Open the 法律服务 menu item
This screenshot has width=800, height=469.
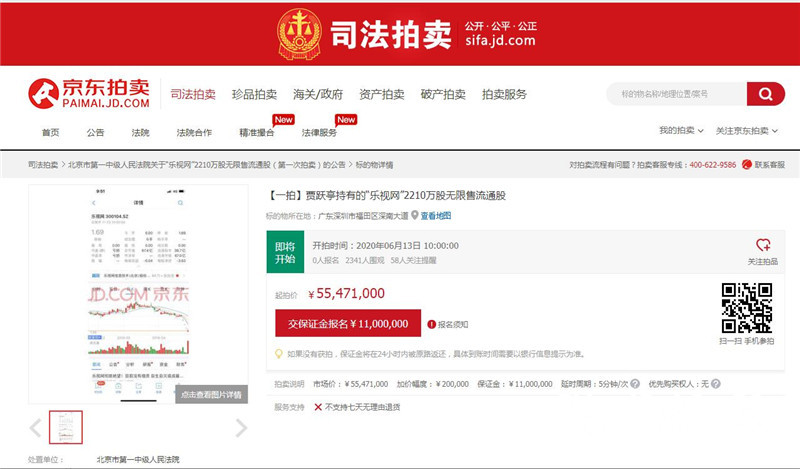point(319,132)
